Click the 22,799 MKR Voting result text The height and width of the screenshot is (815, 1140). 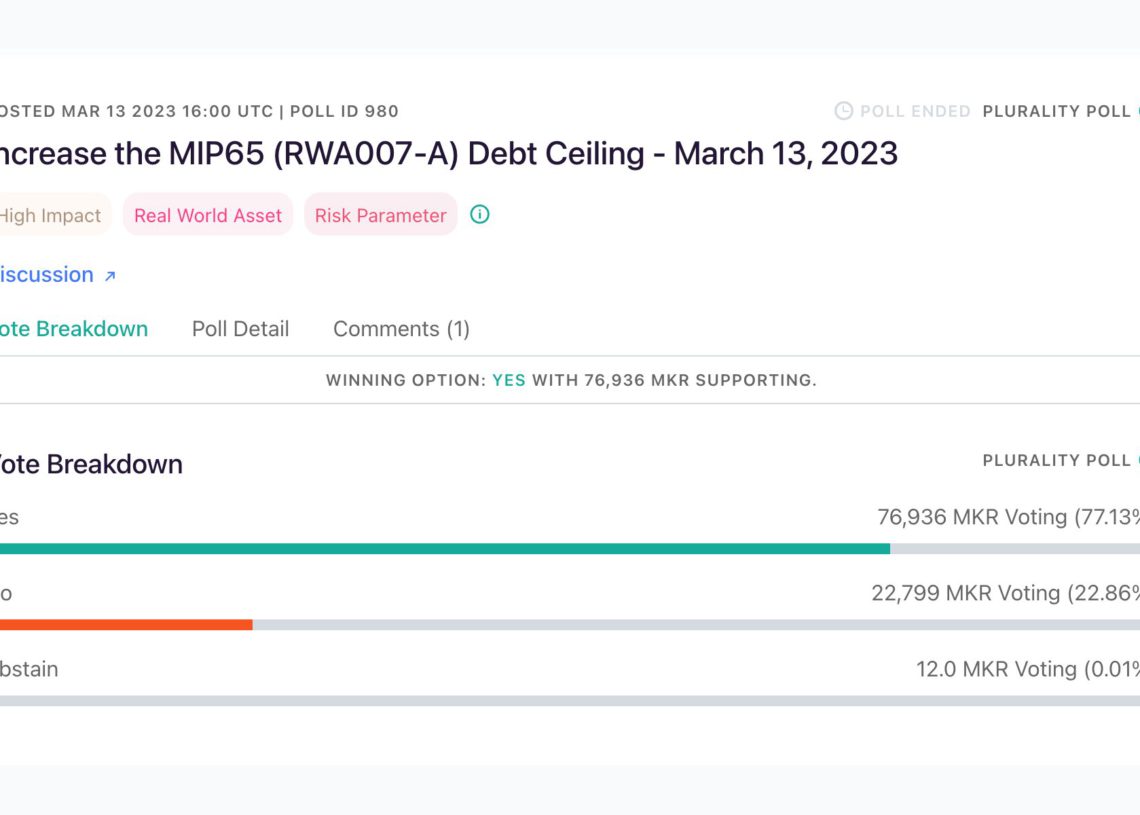pyautogui.click(x=1004, y=593)
